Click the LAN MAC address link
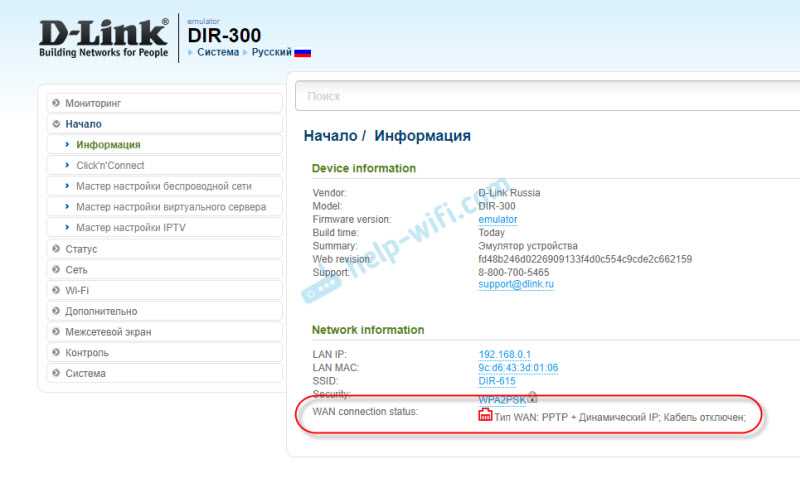The height and width of the screenshot is (481, 800). point(518,368)
